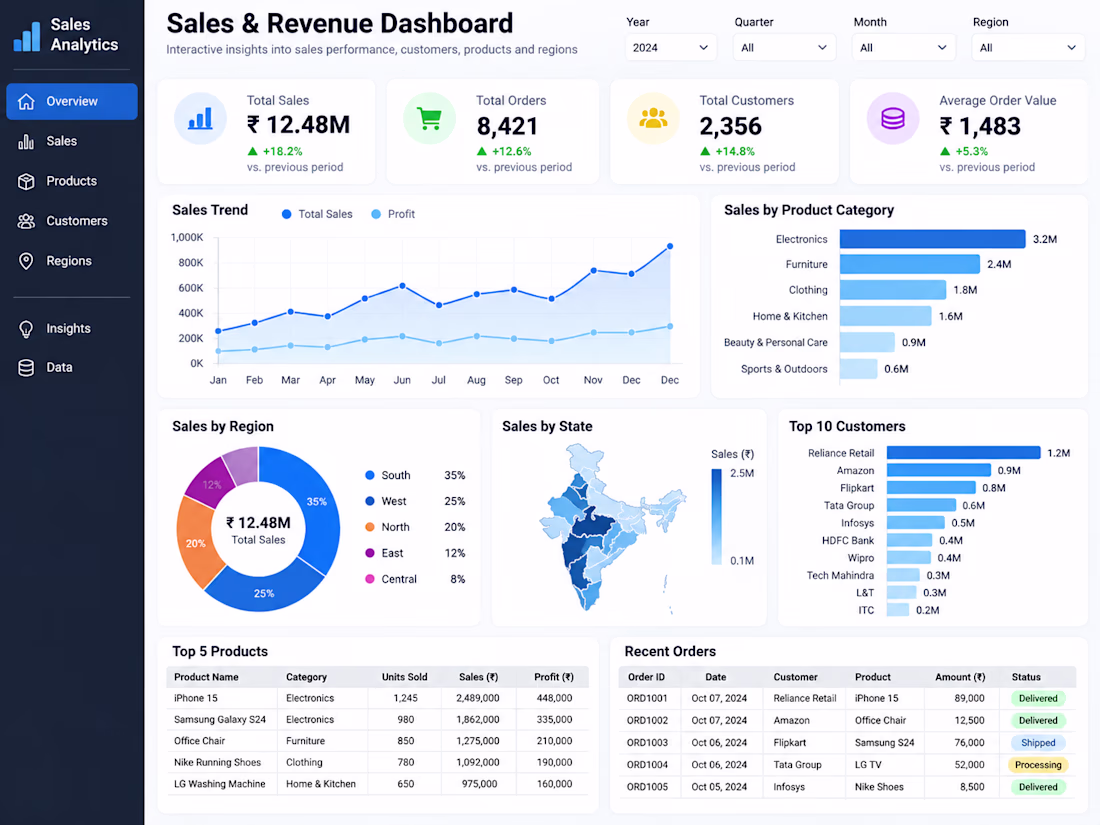Click the Furniture 2.4M category bar
This screenshot has height=825, width=1100.
909,264
